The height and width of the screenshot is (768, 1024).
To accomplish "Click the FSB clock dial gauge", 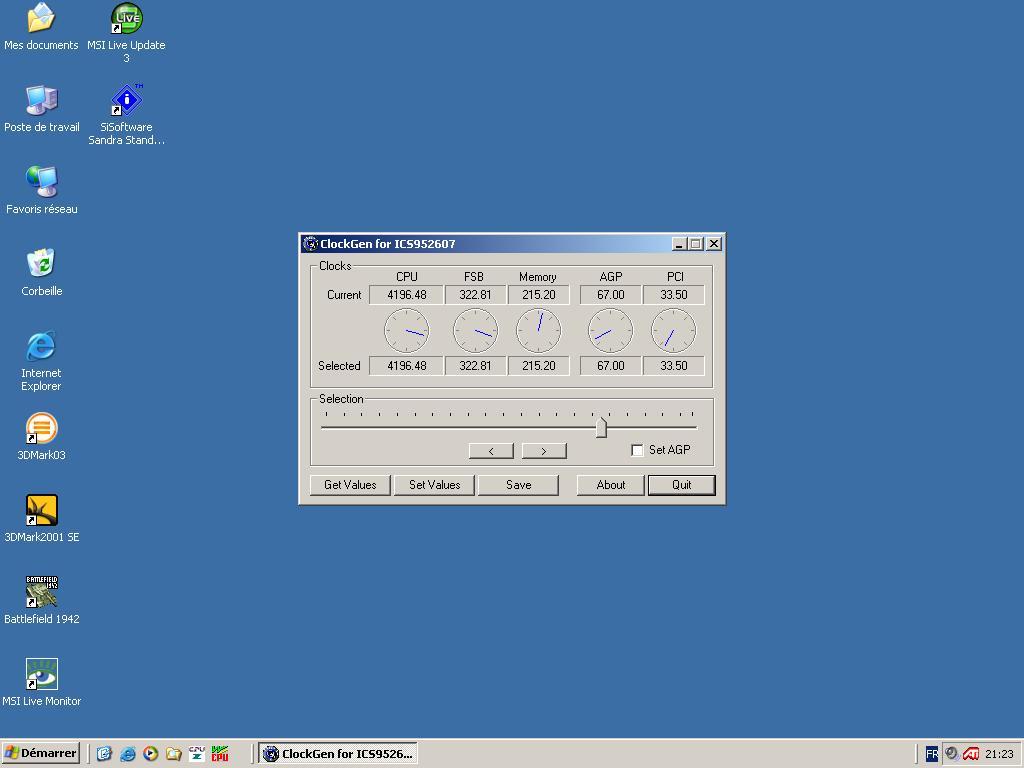I will coord(475,330).
